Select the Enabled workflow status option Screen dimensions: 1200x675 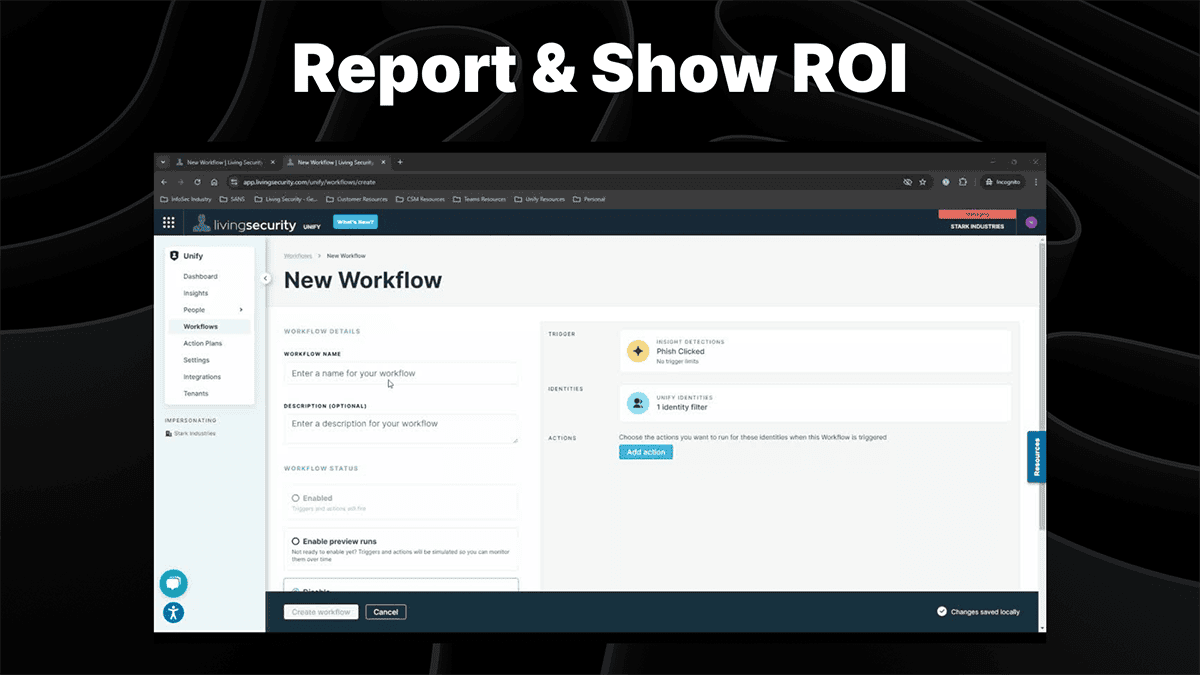(296, 498)
